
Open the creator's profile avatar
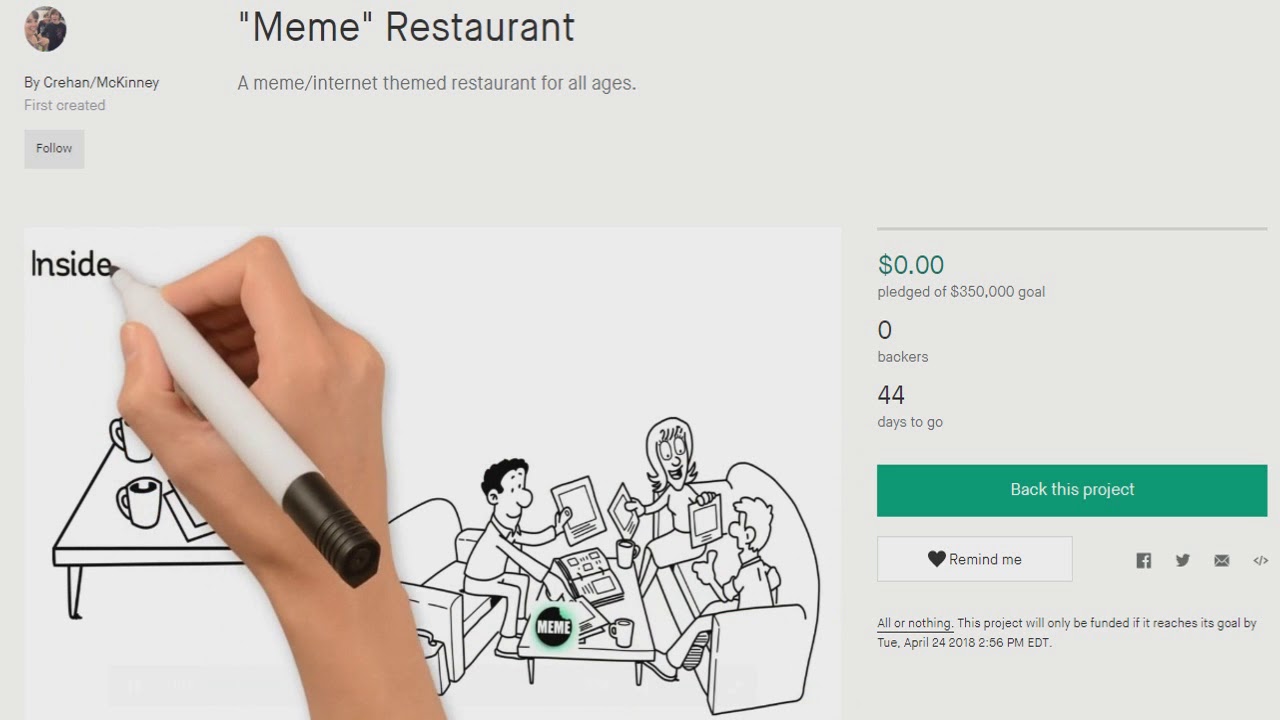click(45, 29)
